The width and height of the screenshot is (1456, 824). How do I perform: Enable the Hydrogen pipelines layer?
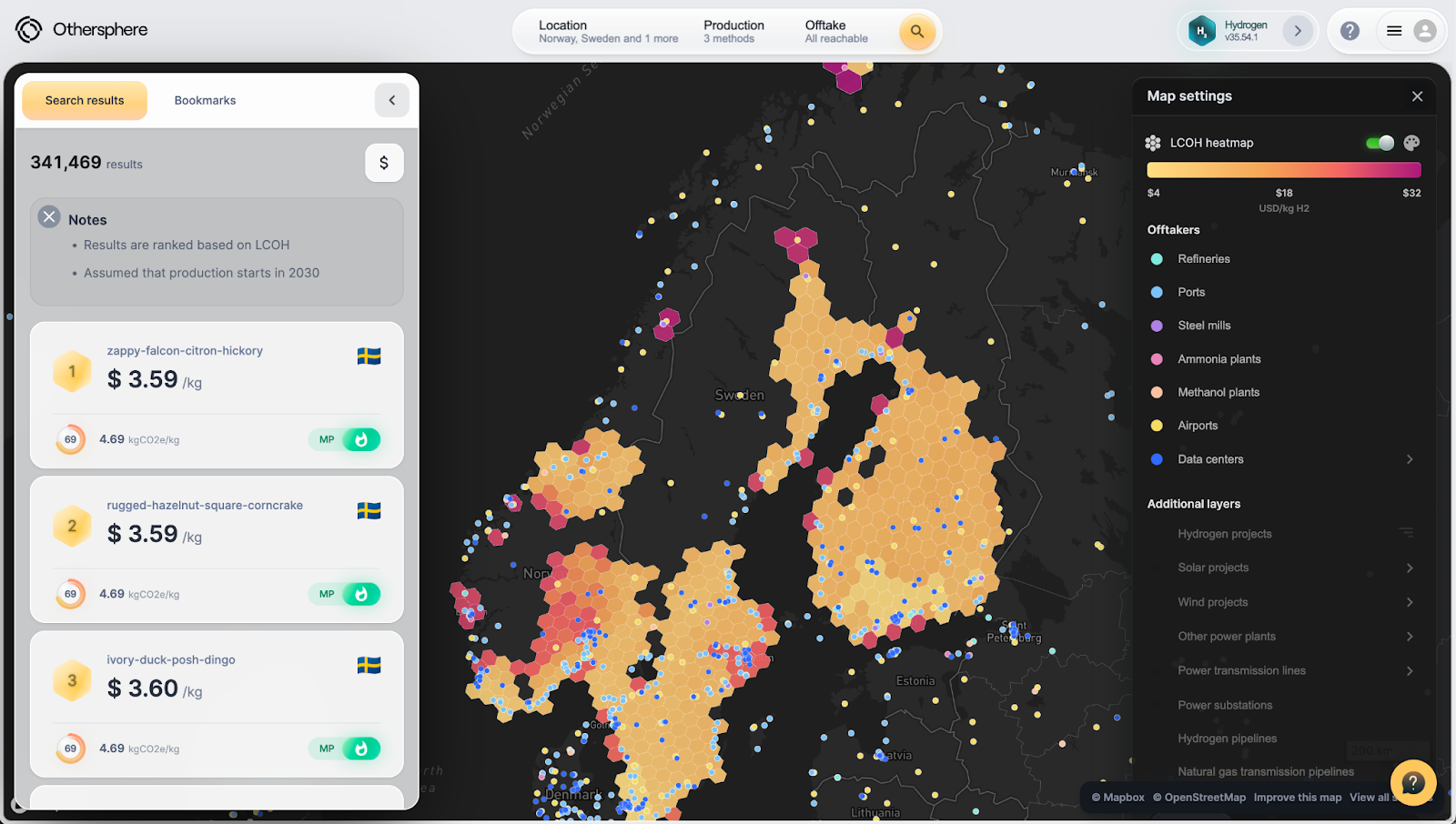click(1227, 739)
